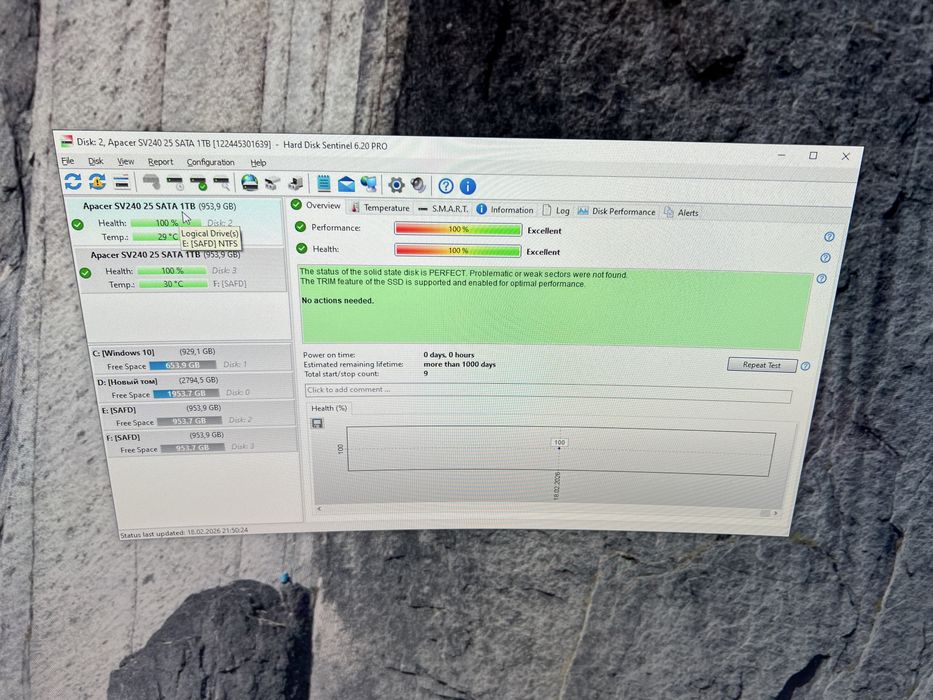Click the blue Refresh arrows toolbar icon
The height and width of the screenshot is (700, 933).
pos(73,182)
